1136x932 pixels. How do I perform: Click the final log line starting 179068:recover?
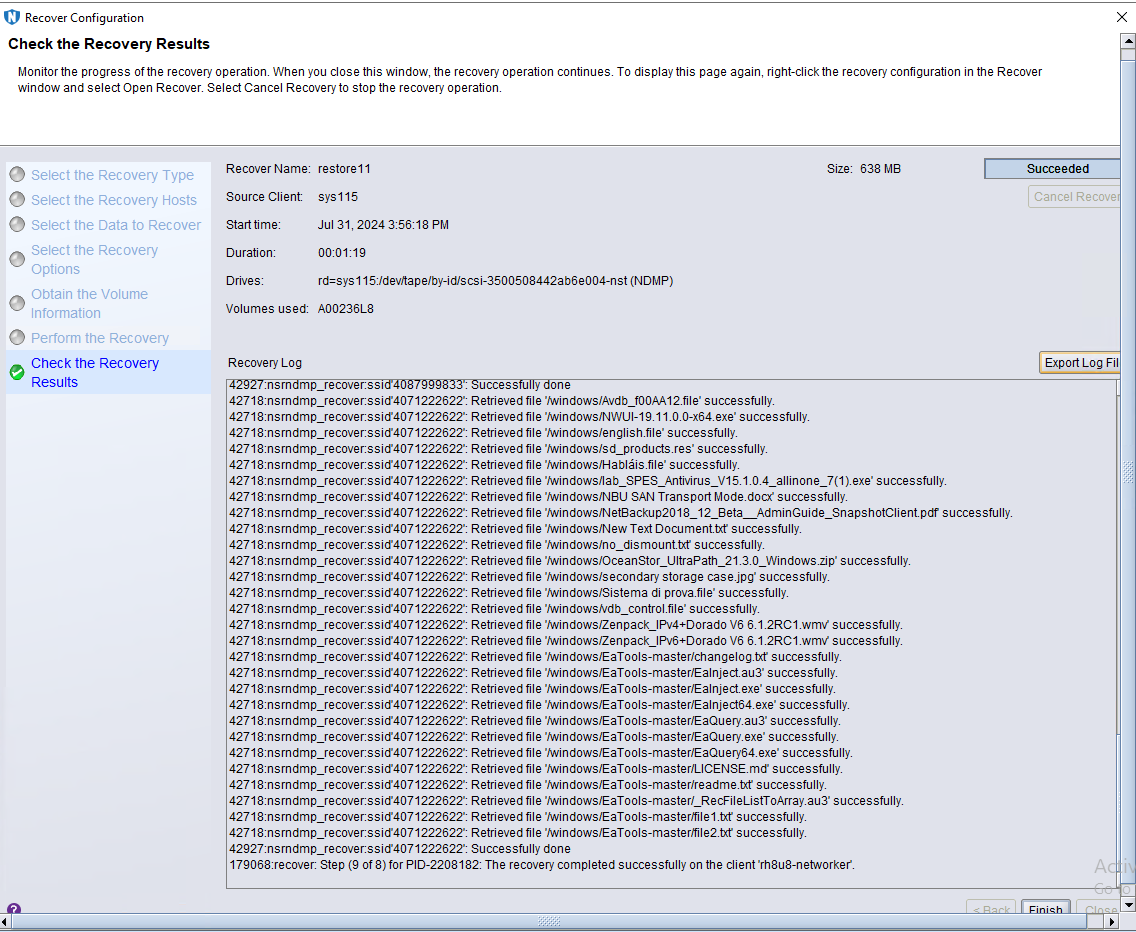pyautogui.click(x=542, y=864)
